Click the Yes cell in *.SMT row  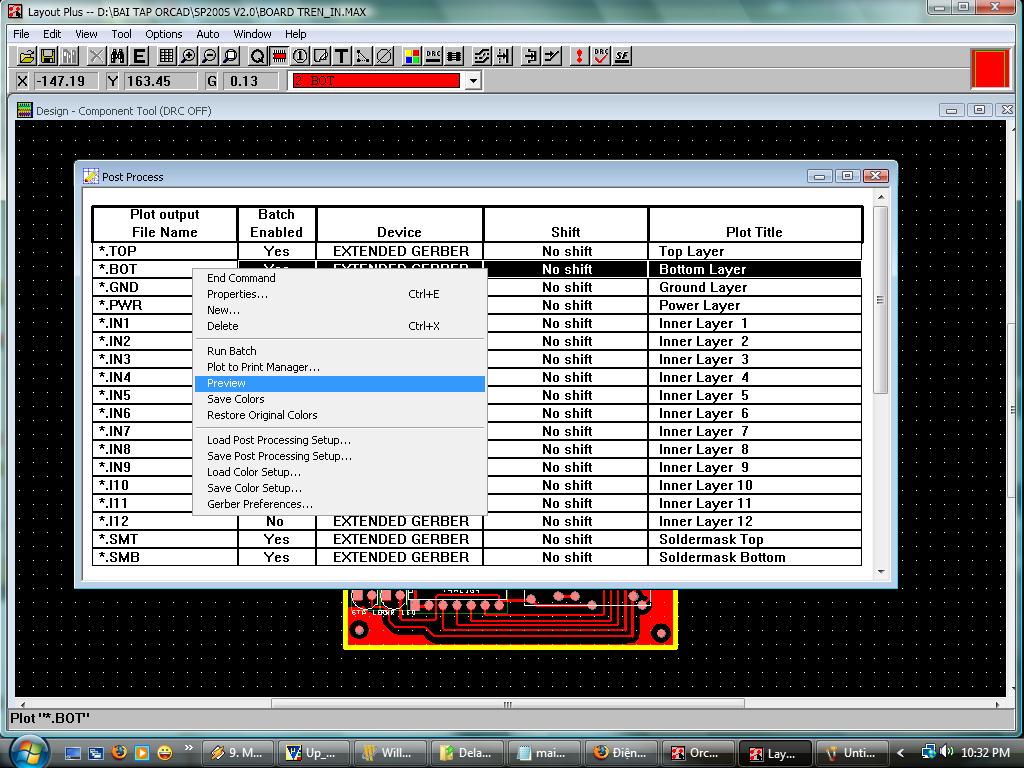tap(277, 539)
